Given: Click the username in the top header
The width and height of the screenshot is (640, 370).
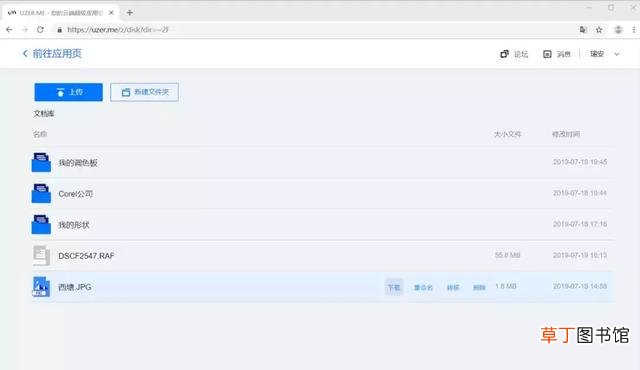Looking at the screenshot, I should pos(597,54).
